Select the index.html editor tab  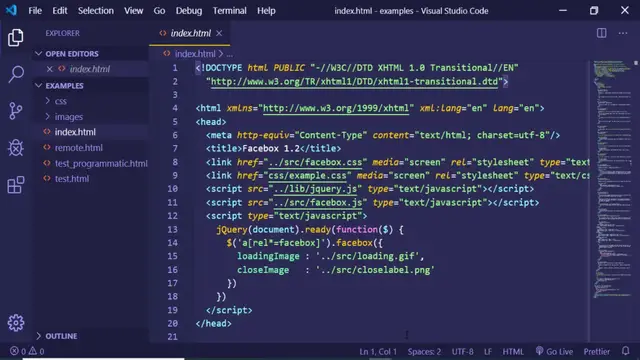click(191, 33)
